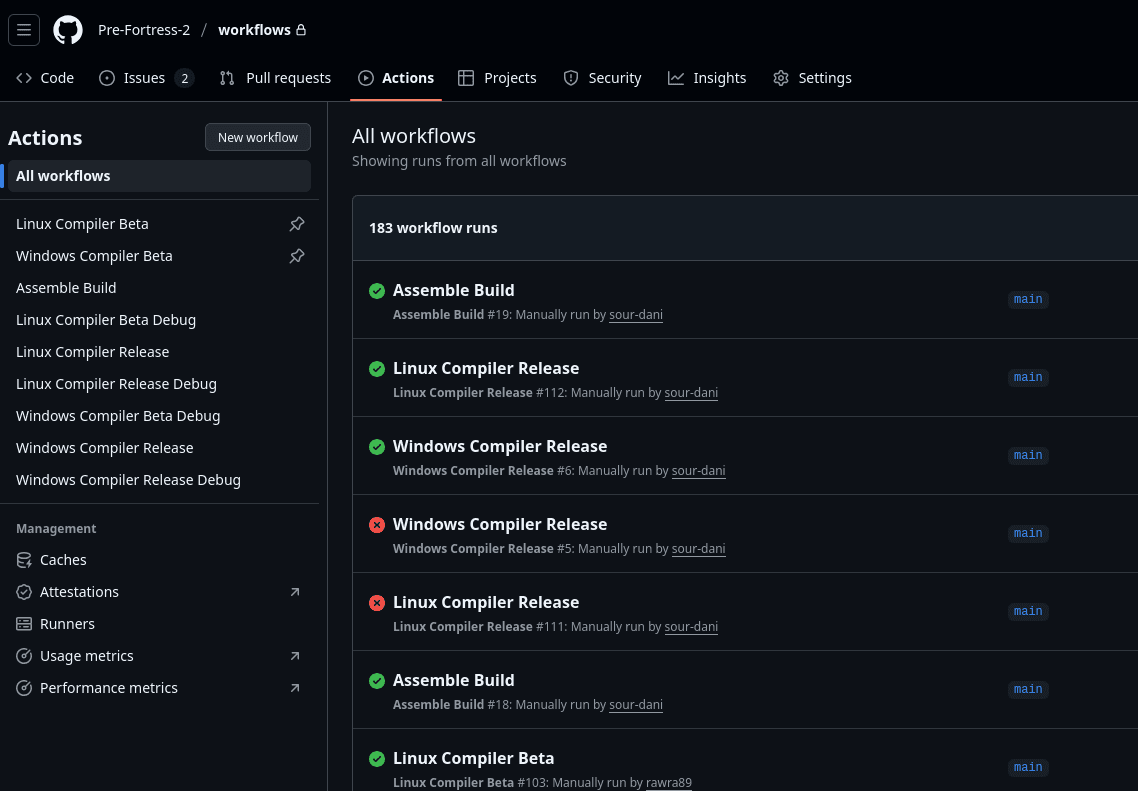1138x791 pixels.
Task: Open Assemble Build run #18
Action: (x=454, y=680)
